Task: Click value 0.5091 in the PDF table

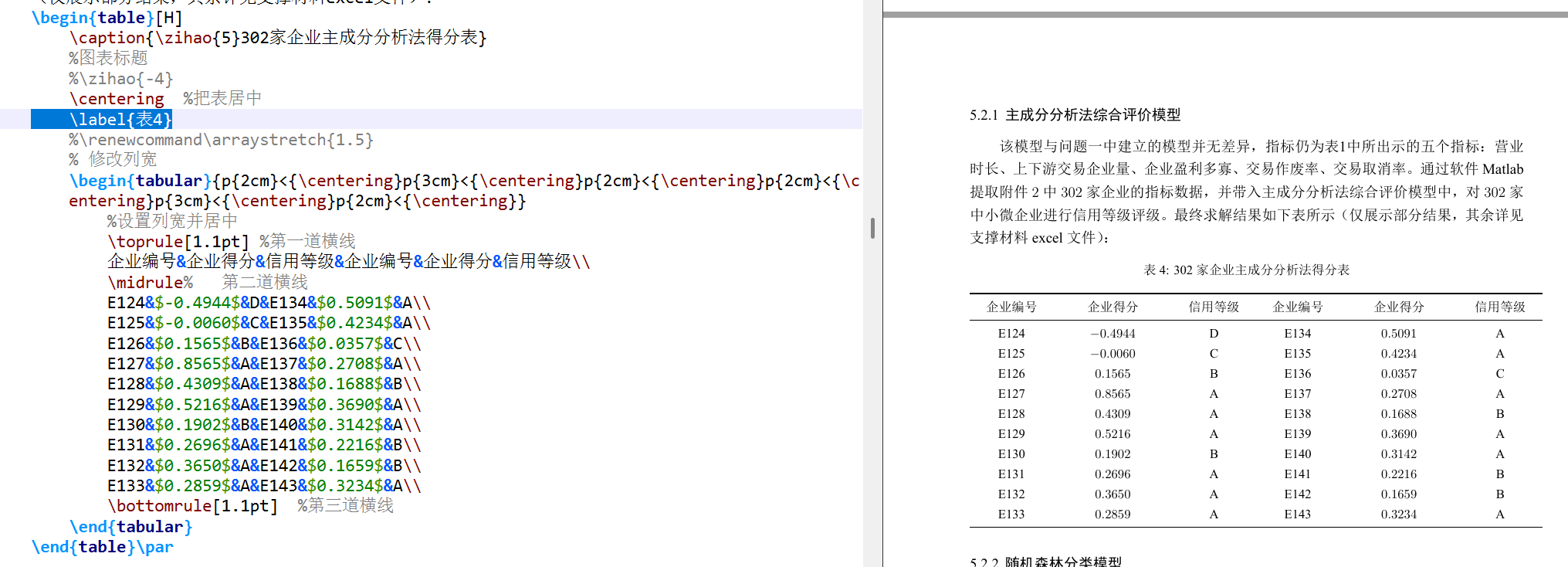Action: tap(1399, 334)
